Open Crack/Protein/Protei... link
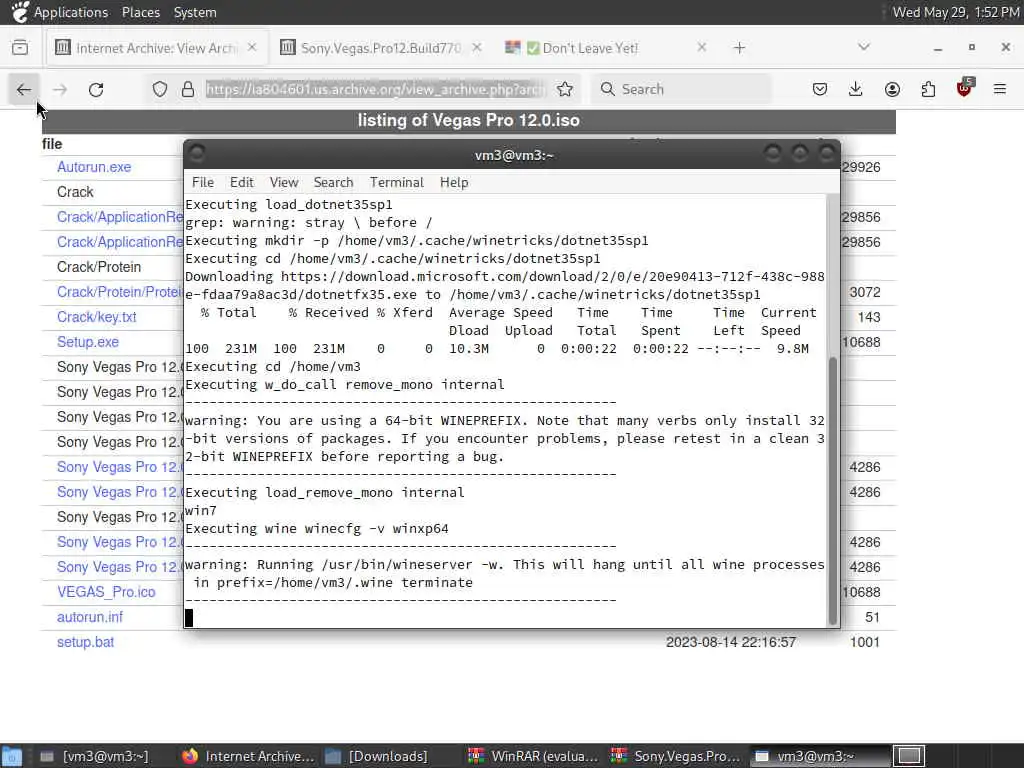The width and height of the screenshot is (1024, 768). click(120, 292)
